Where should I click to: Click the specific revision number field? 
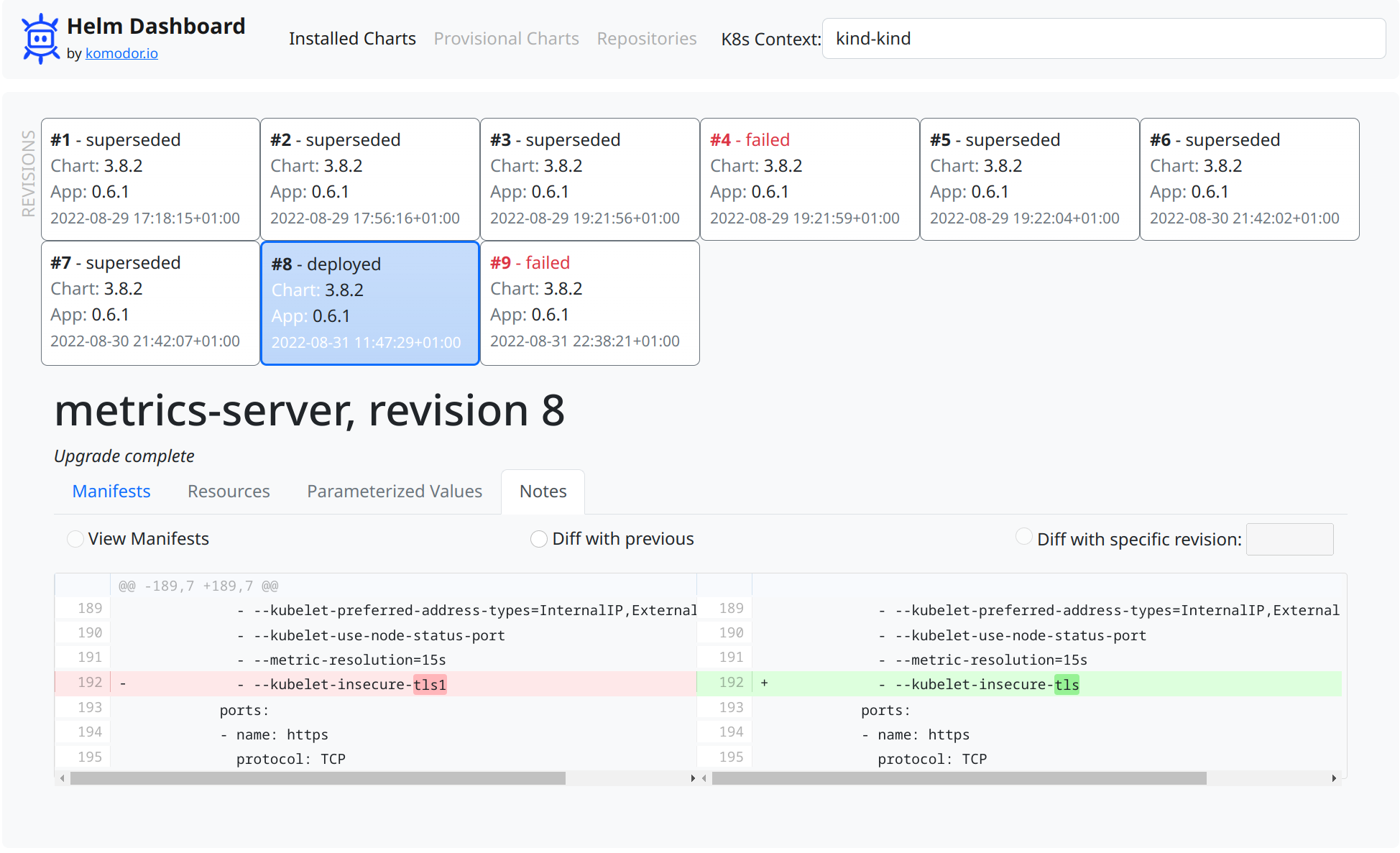pyautogui.click(x=1289, y=539)
